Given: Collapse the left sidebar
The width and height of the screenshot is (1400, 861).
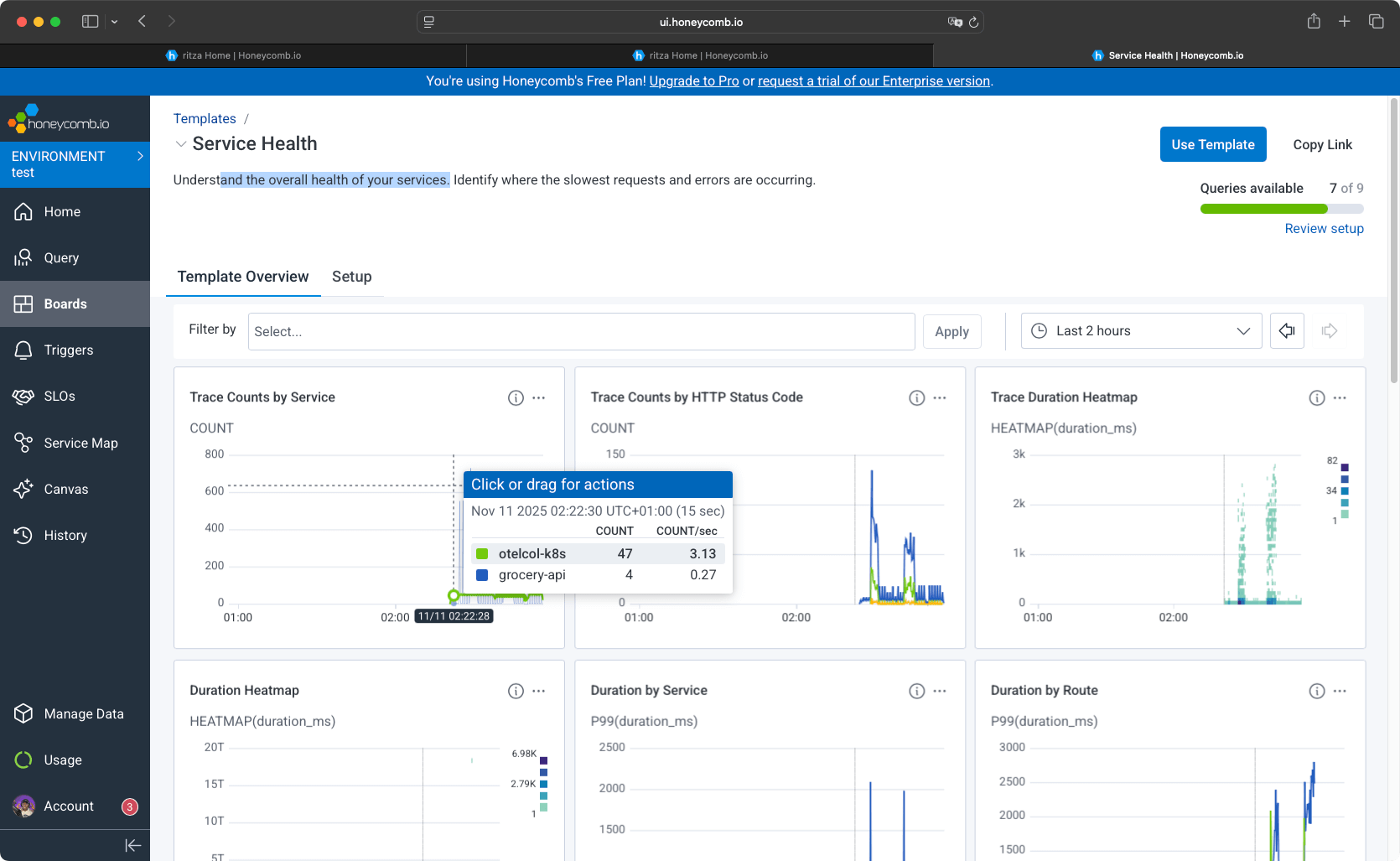Looking at the screenshot, I should (133, 845).
